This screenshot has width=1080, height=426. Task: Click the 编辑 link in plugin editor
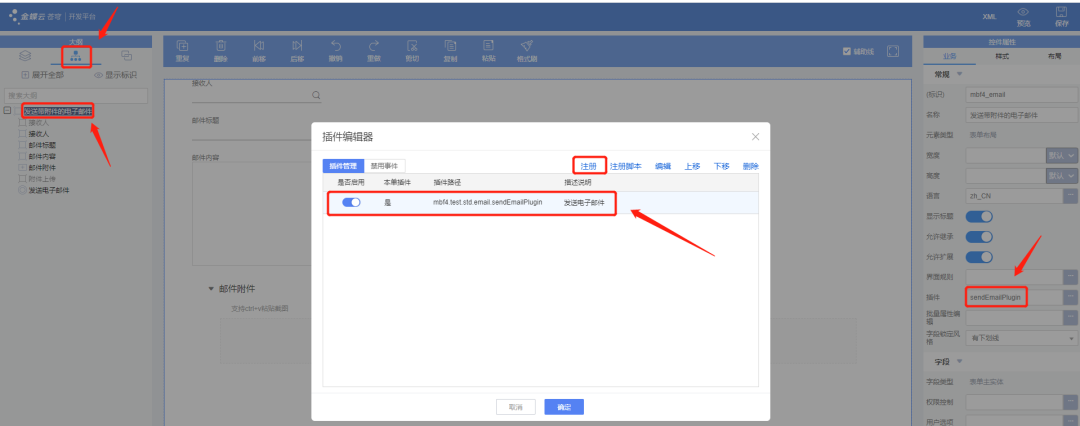pos(663,166)
